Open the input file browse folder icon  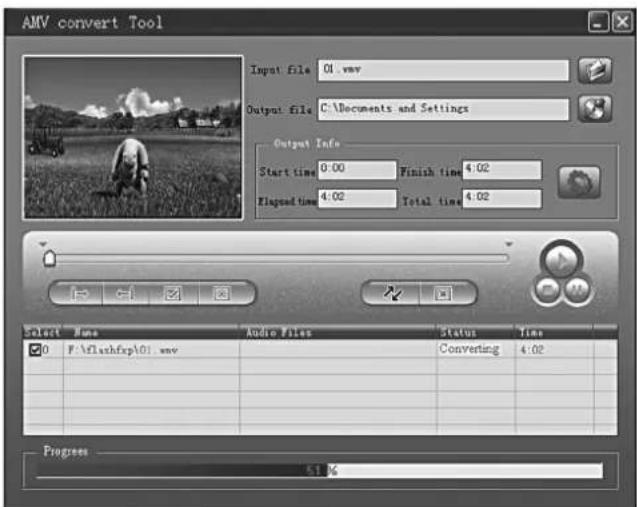595,70
